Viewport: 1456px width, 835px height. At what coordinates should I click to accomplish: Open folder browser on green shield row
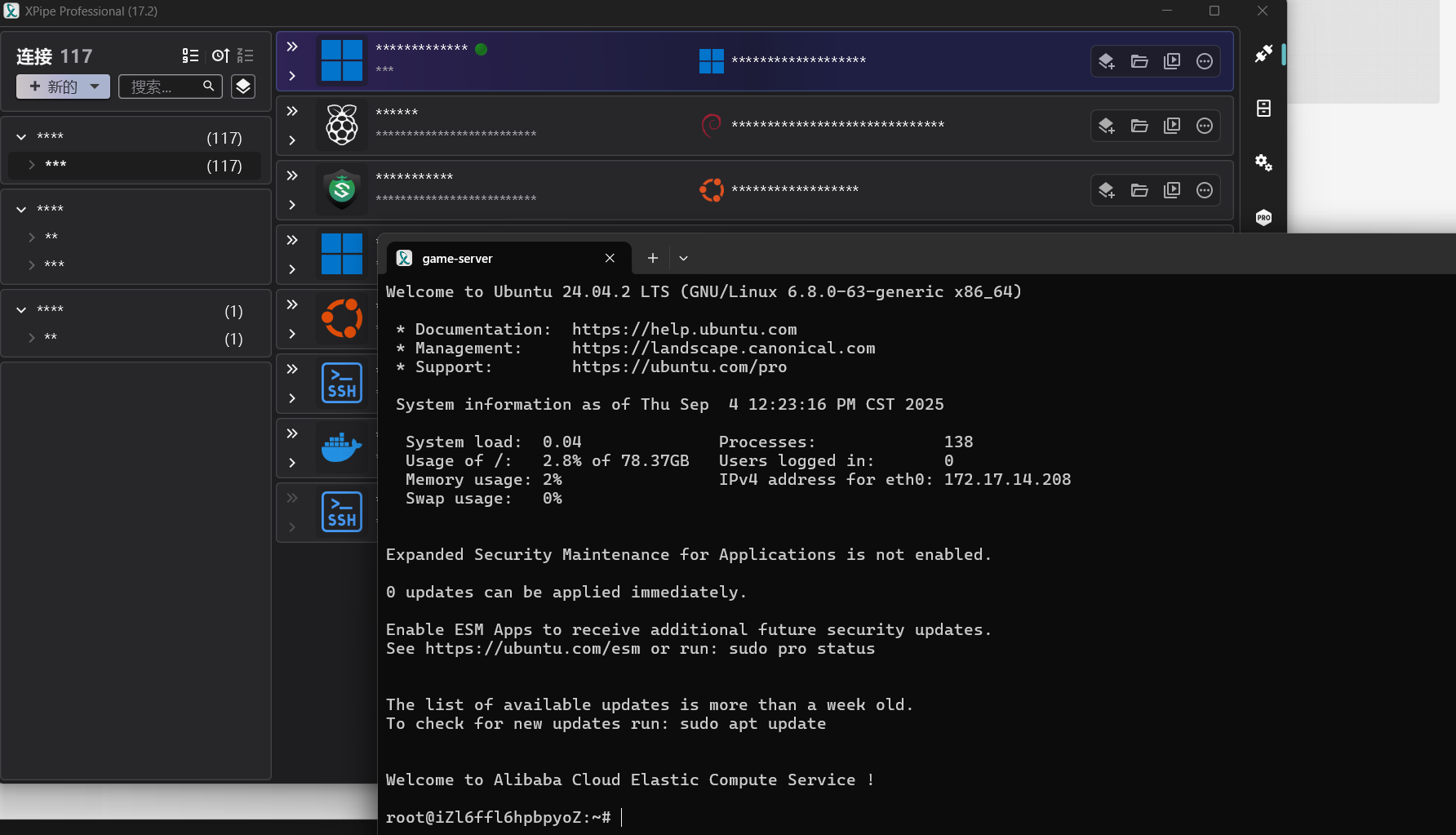[1139, 190]
